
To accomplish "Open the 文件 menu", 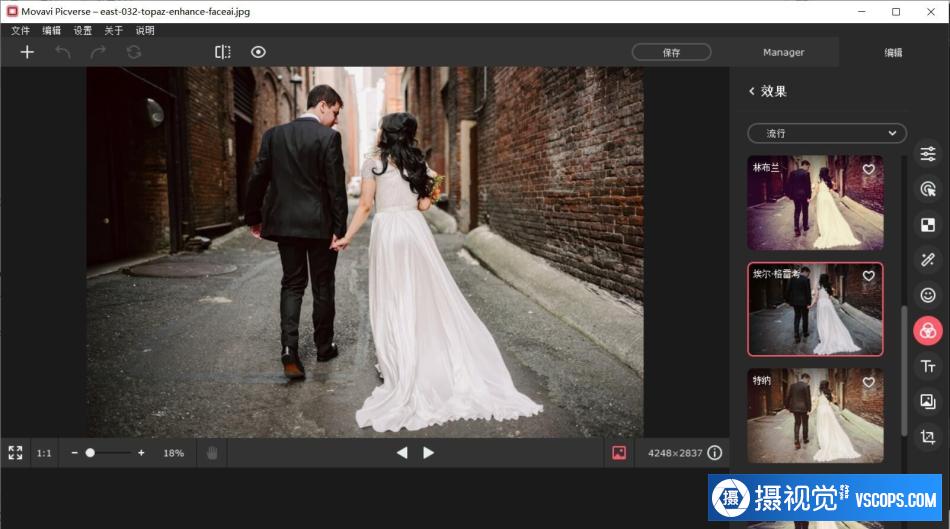I will pyautogui.click(x=20, y=30).
